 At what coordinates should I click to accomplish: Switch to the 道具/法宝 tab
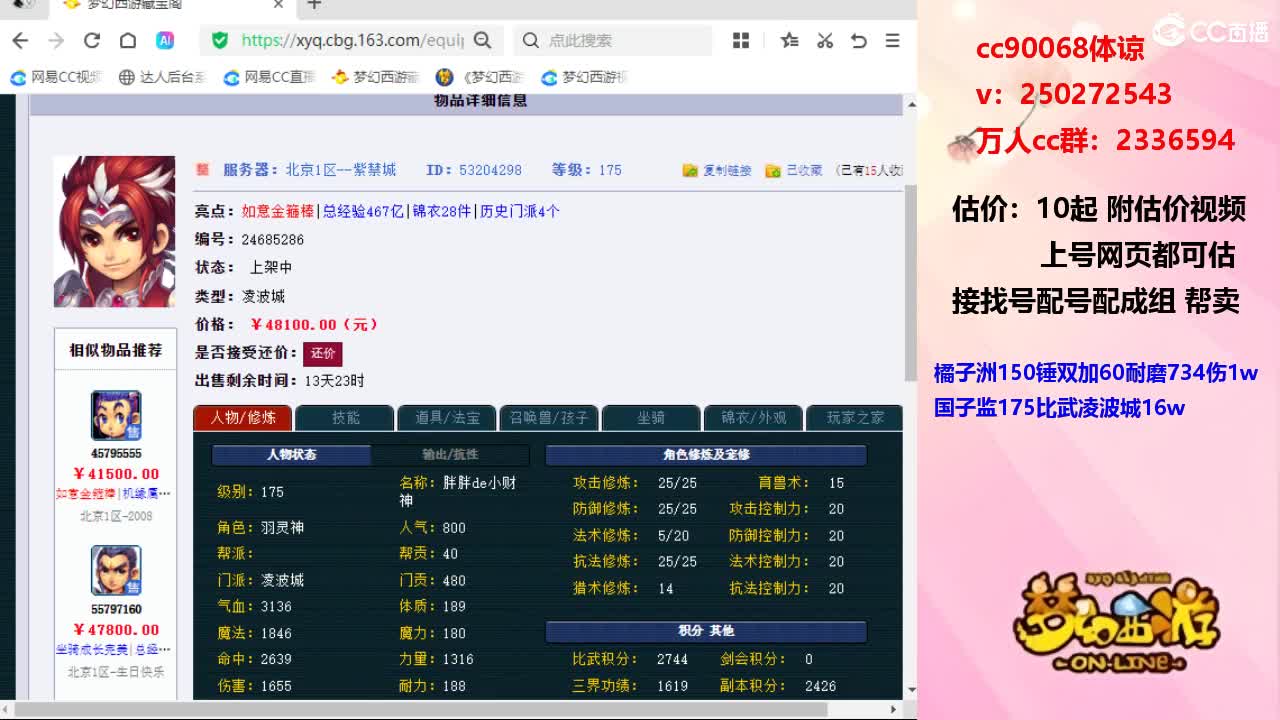pos(447,418)
